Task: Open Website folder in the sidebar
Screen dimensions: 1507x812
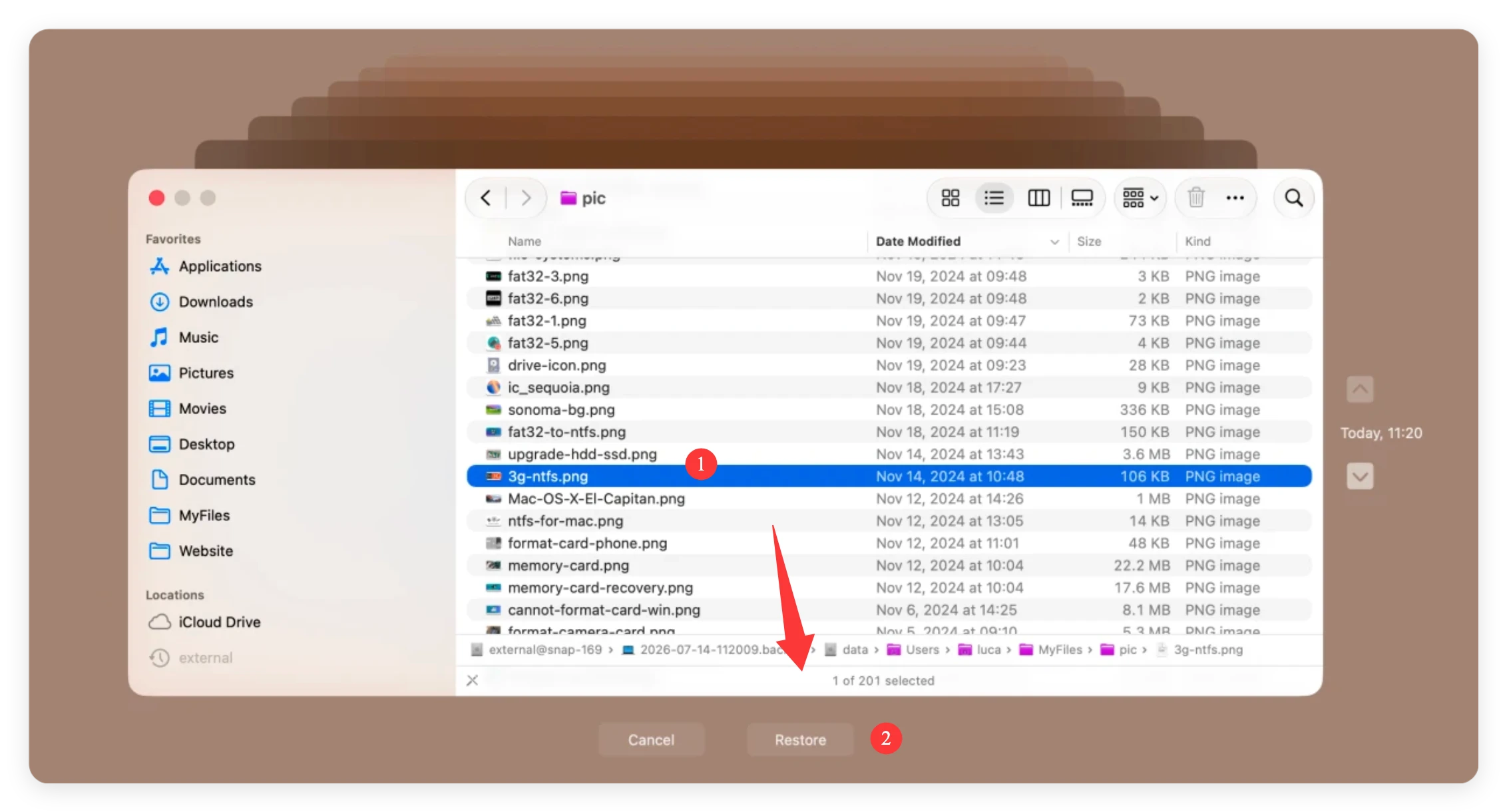Action: pos(191,551)
